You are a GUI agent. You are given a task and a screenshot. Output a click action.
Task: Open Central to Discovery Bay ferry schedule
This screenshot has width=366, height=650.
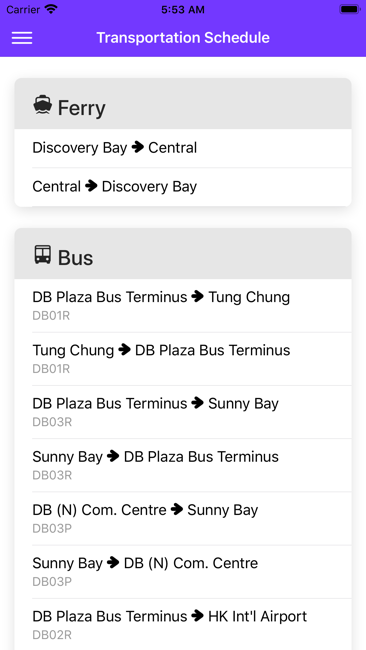pos(183,187)
